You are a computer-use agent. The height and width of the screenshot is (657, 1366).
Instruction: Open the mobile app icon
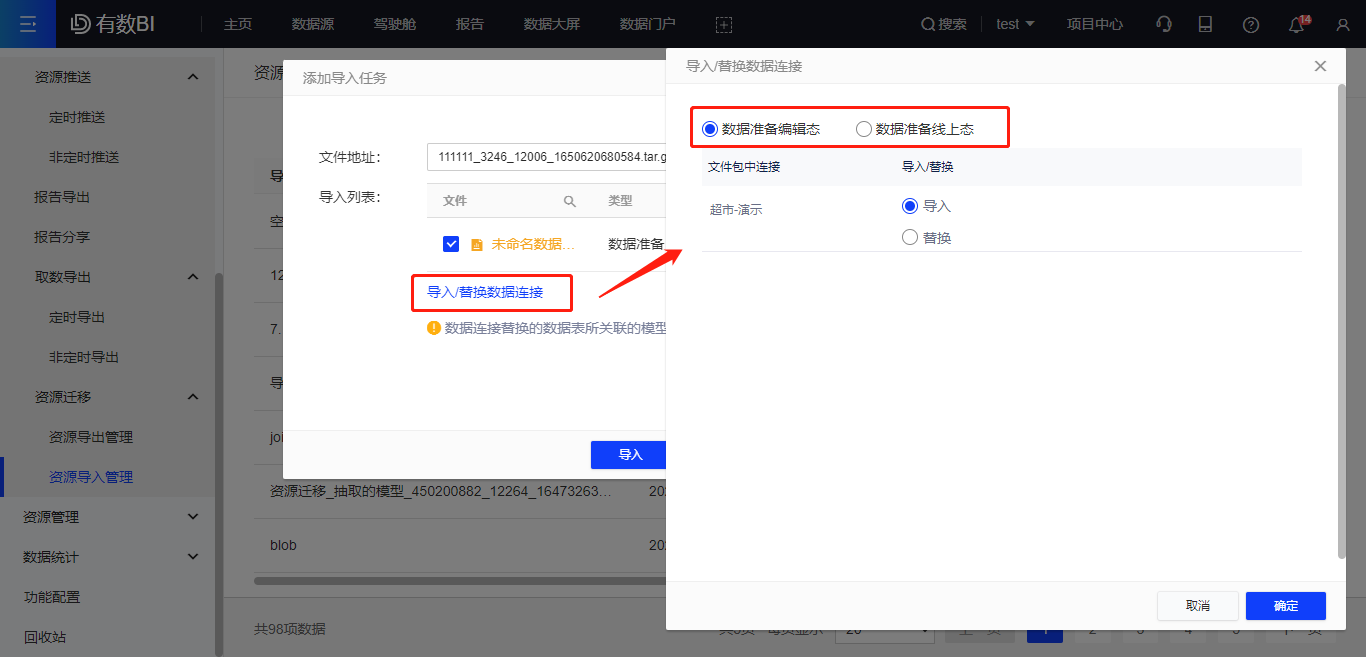click(x=1205, y=24)
